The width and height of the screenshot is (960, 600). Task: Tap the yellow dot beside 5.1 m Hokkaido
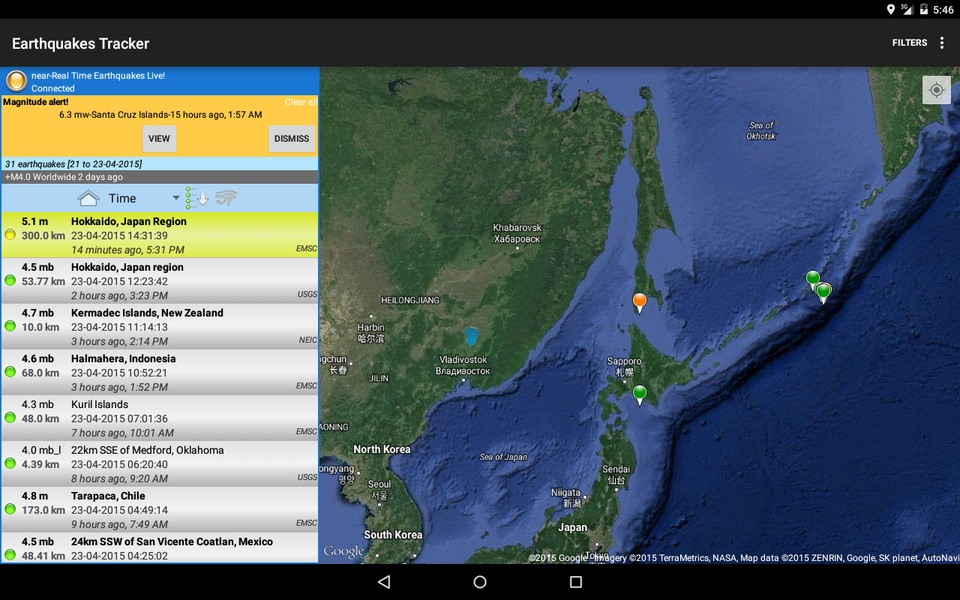[10, 234]
